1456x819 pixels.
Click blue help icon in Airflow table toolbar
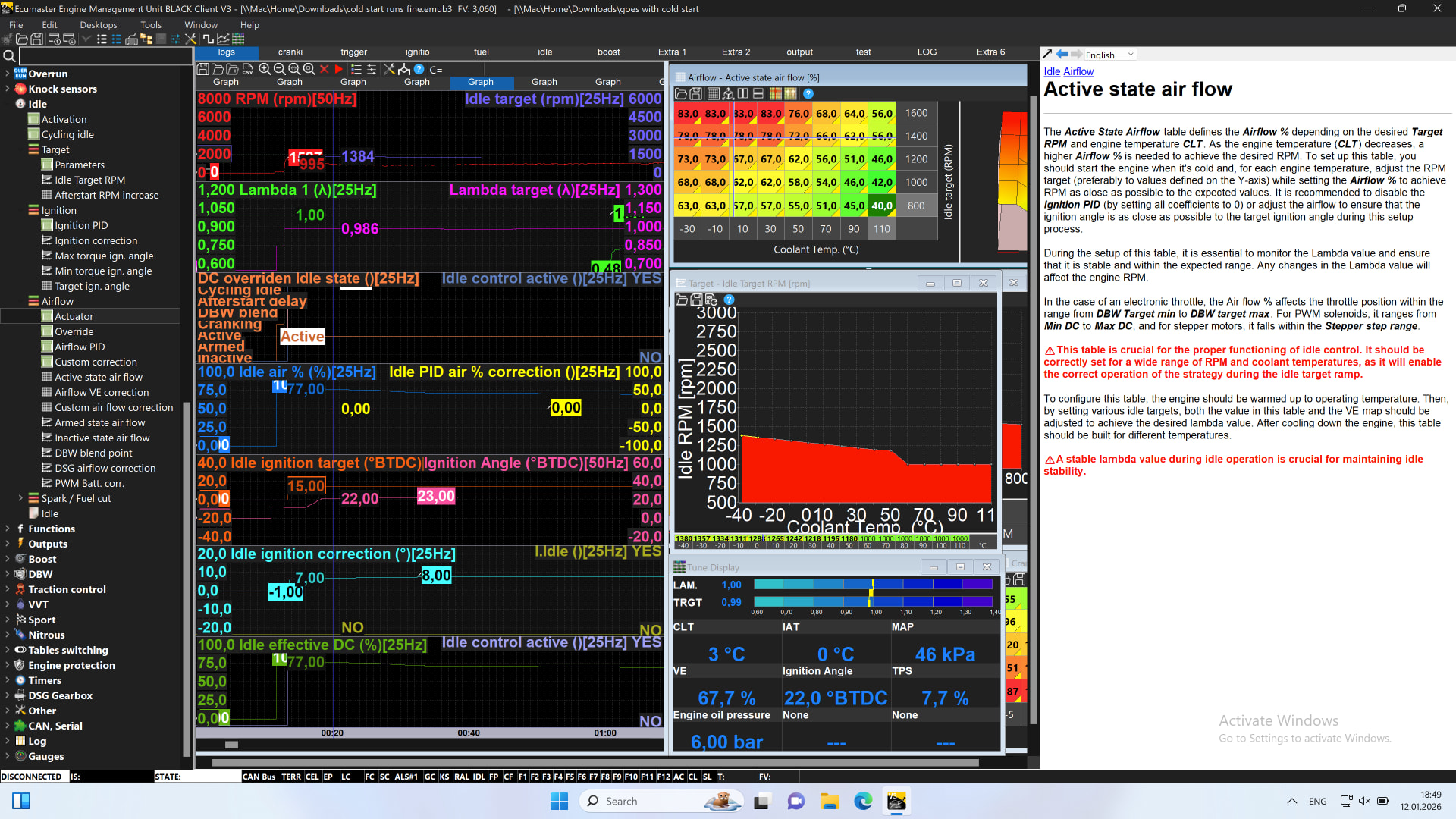[808, 93]
